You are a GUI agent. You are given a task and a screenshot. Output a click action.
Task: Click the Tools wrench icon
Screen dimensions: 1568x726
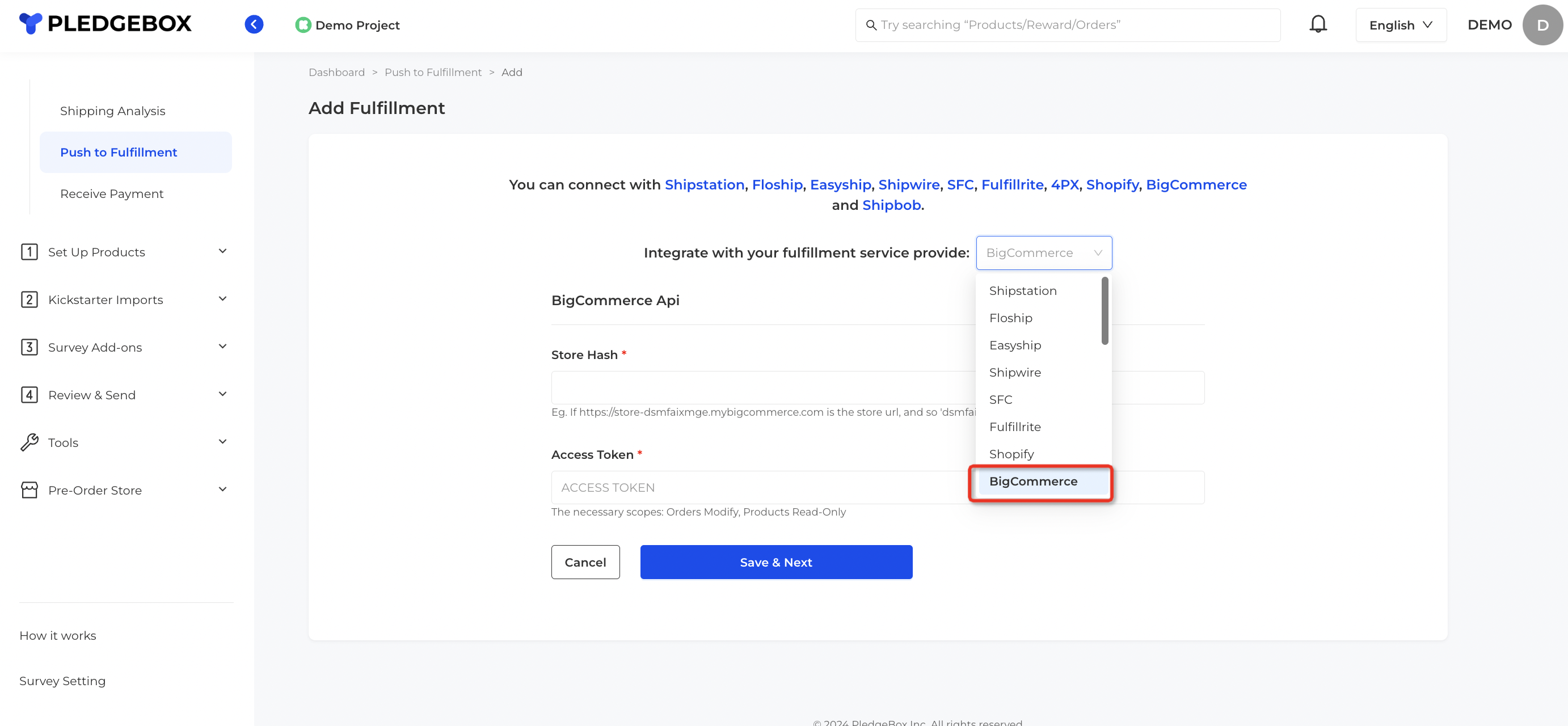coord(29,442)
